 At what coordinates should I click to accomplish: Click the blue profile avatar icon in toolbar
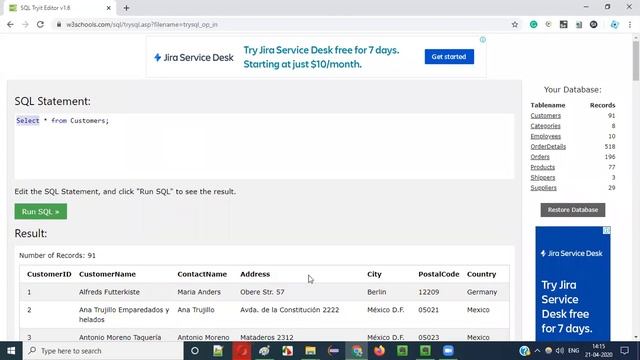click(x=614, y=24)
